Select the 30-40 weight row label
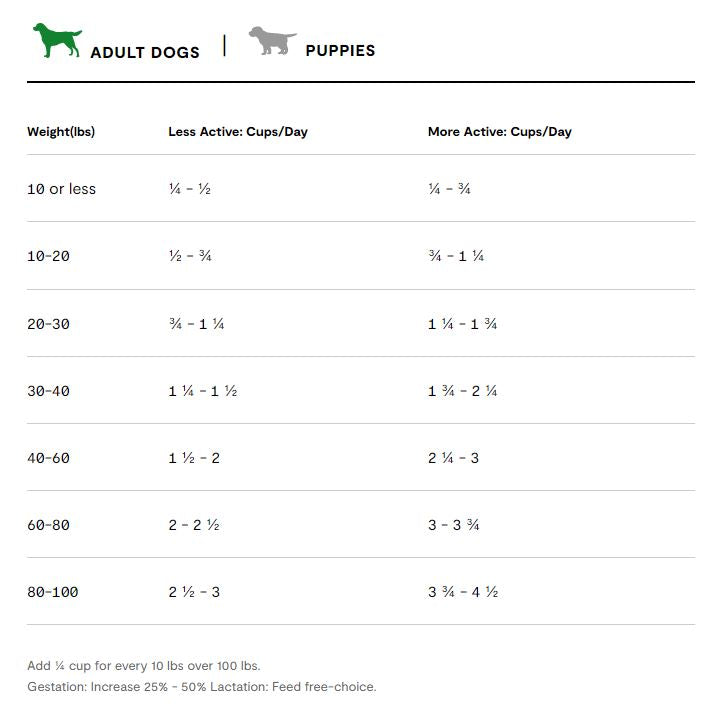 coord(48,391)
